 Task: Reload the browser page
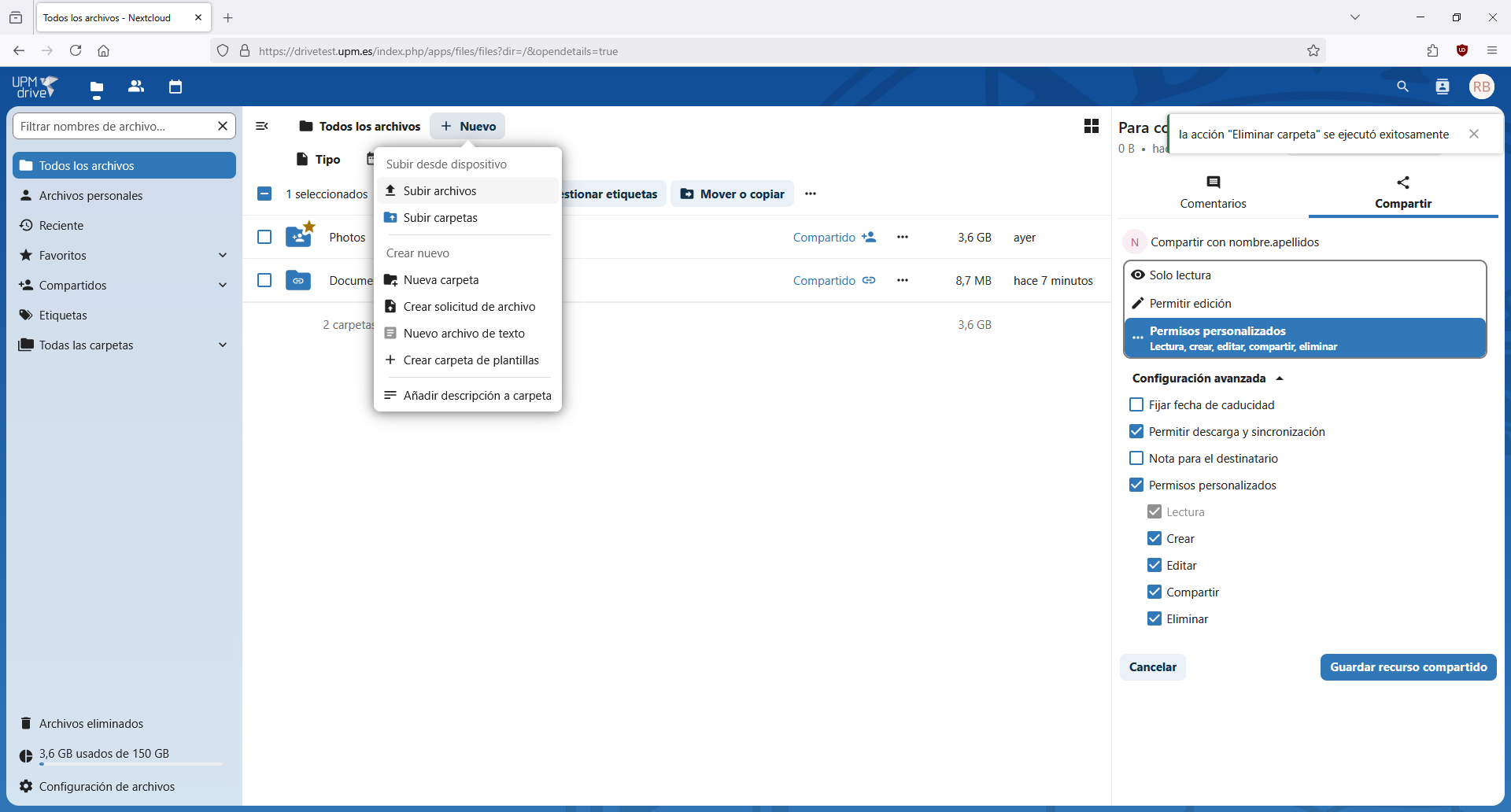pyautogui.click(x=76, y=50)
